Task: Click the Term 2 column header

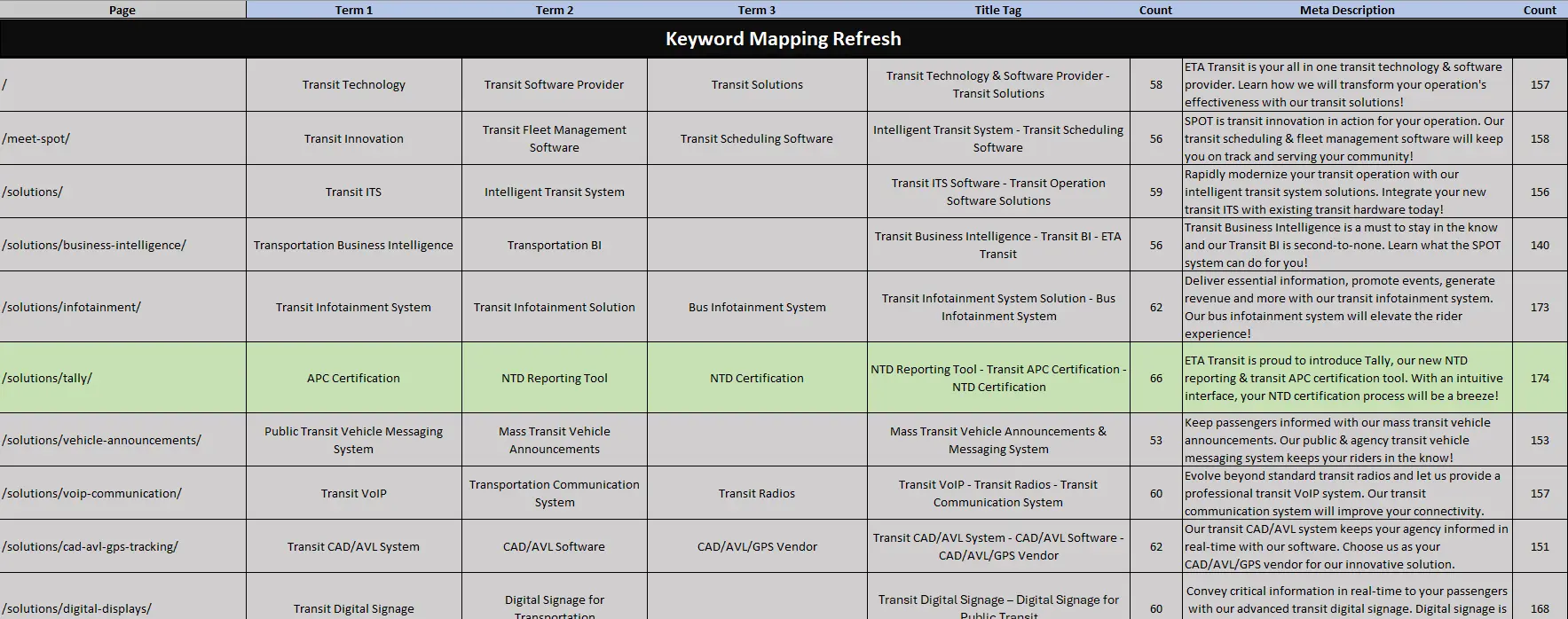Action: coord(554,10)
